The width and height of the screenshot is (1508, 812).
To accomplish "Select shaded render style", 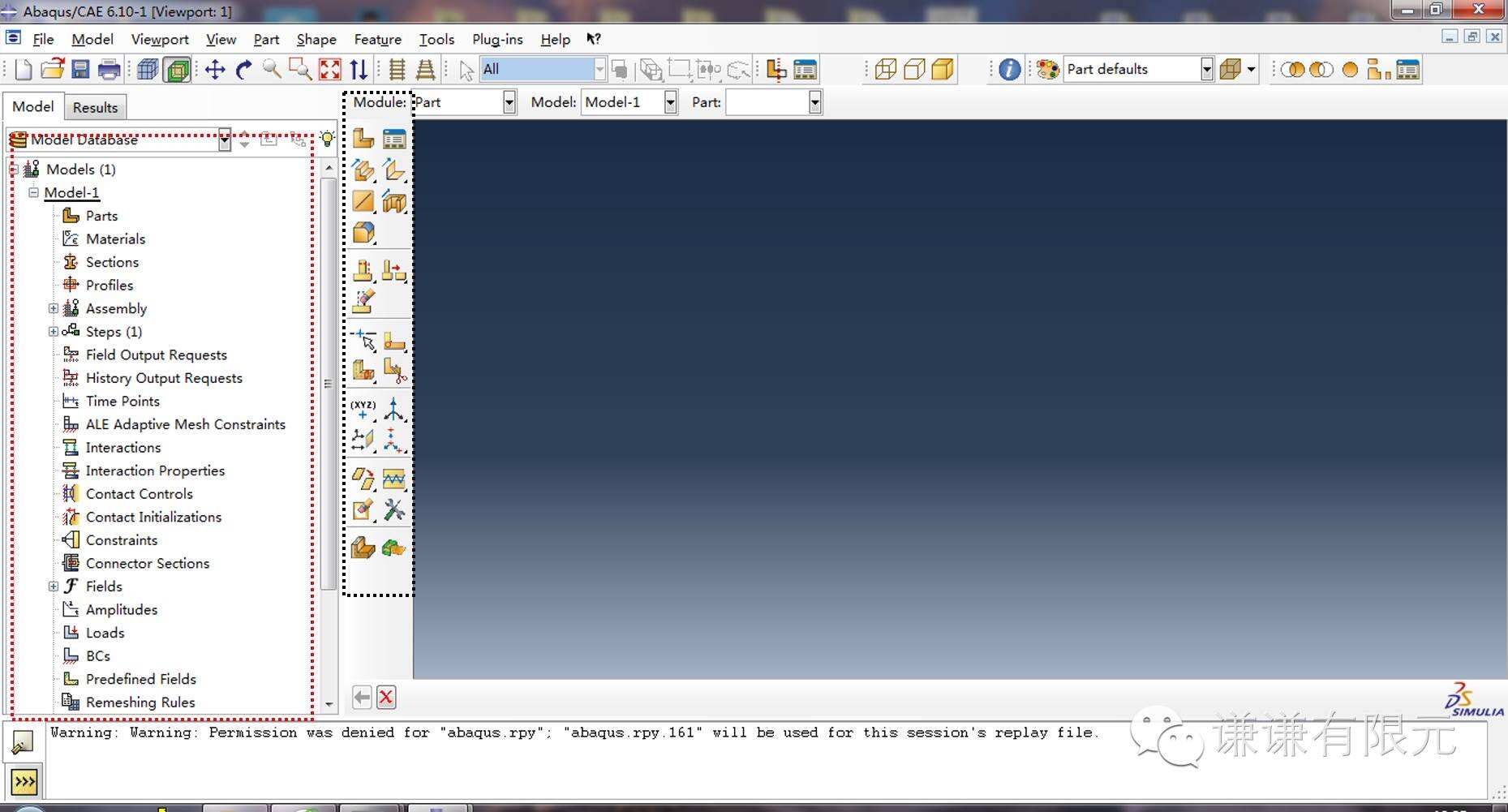I will (x=943, y=70).
